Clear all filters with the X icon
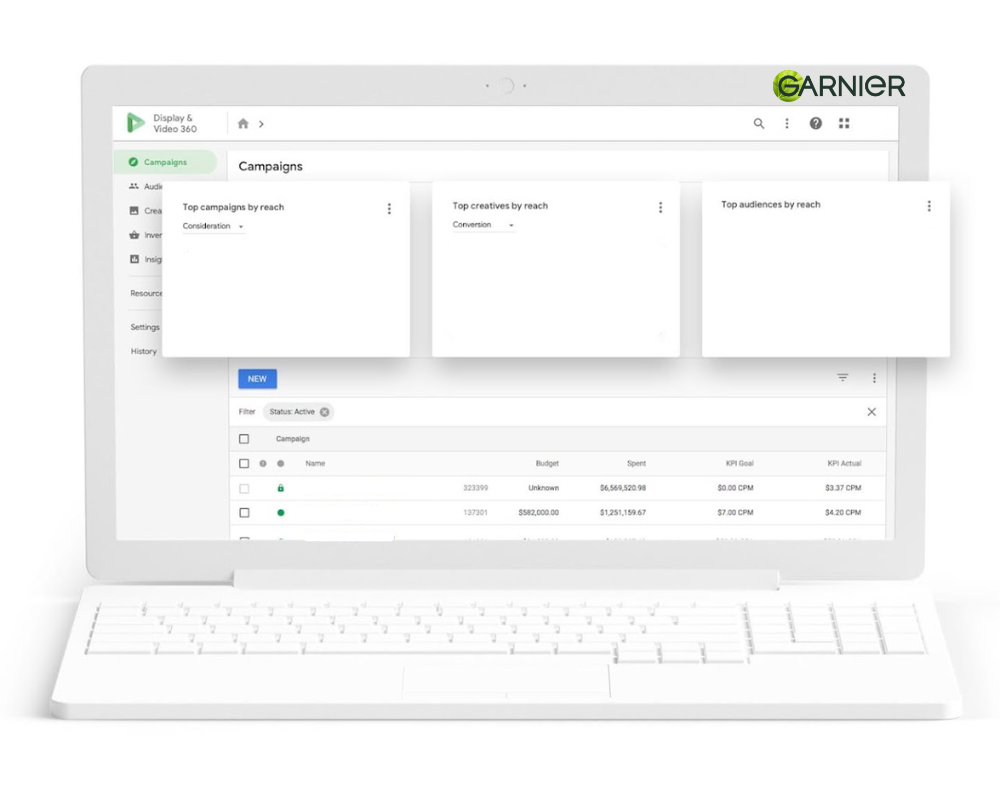 pyautogui.click(x=872, y=412)
